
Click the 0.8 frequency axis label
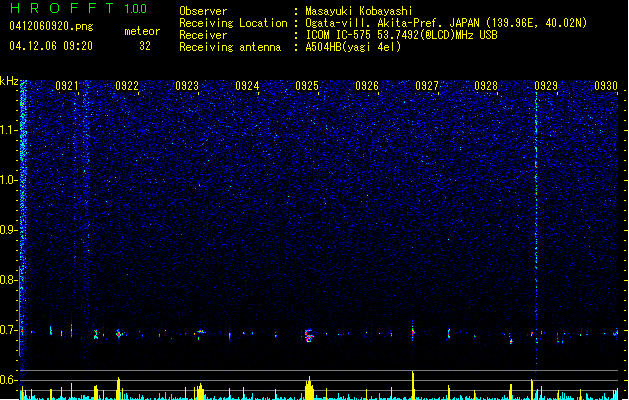pyautogui.click(x=8, y=280)
